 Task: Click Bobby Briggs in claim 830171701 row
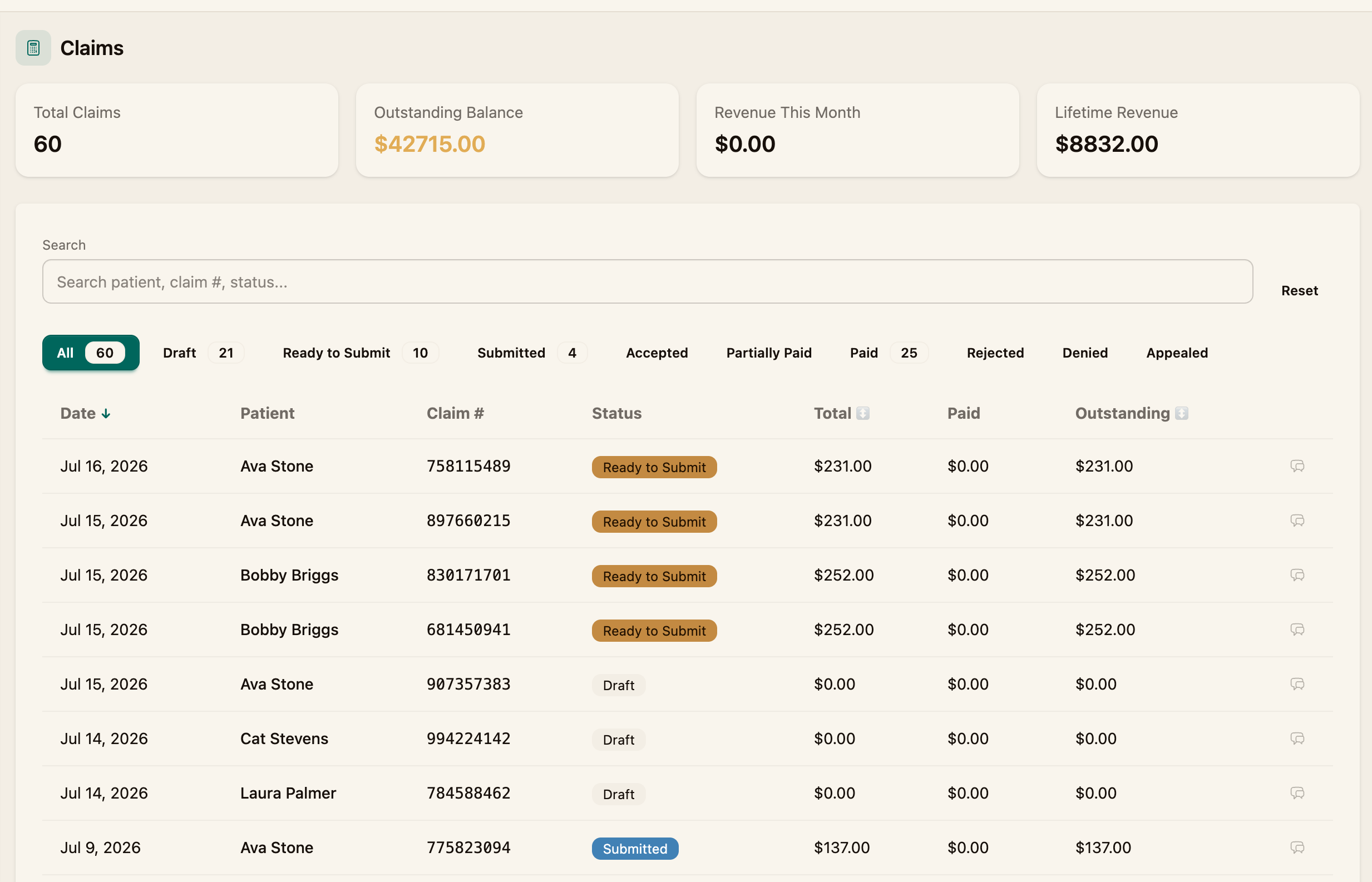click(289, 575)
